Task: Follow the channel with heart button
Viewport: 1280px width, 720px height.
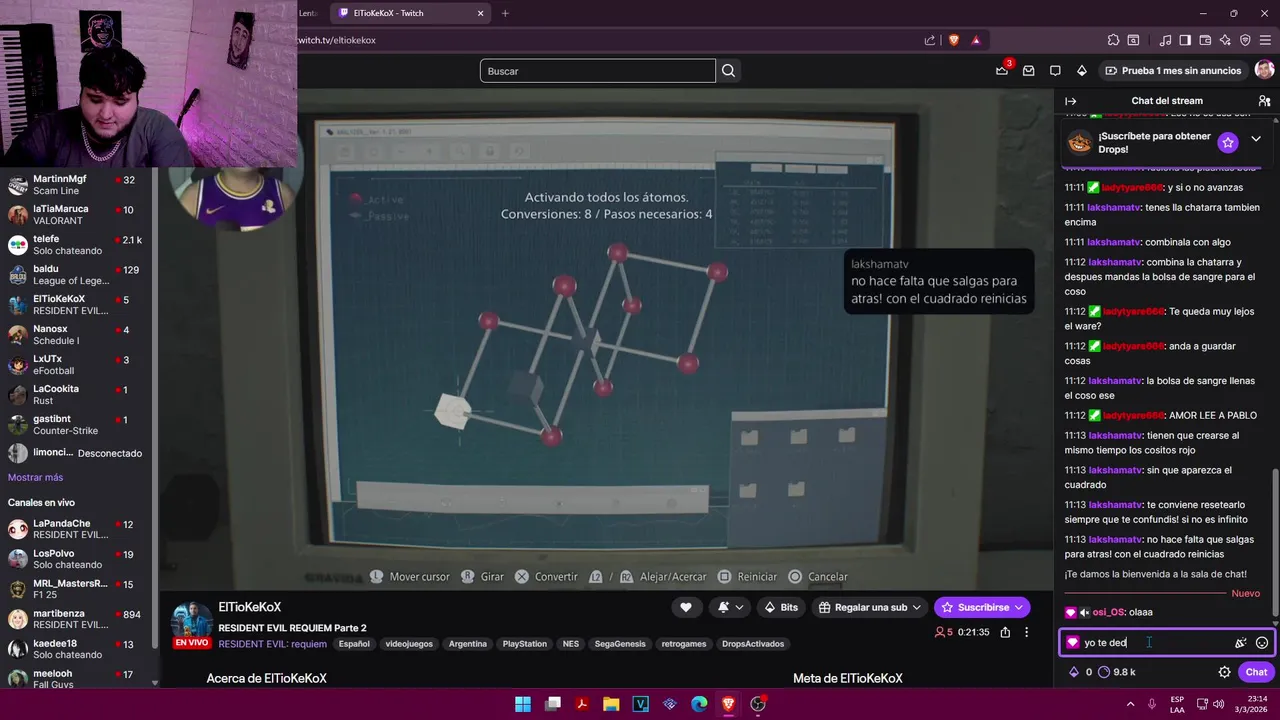Action: [x=686, y=607]
